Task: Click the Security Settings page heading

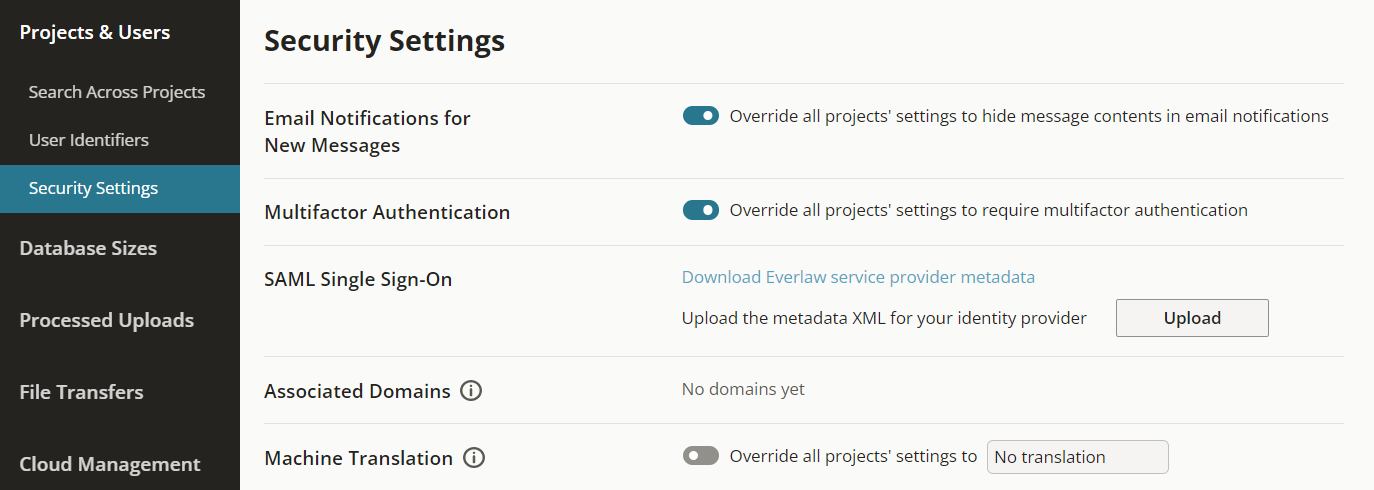Action: point(384,41)
